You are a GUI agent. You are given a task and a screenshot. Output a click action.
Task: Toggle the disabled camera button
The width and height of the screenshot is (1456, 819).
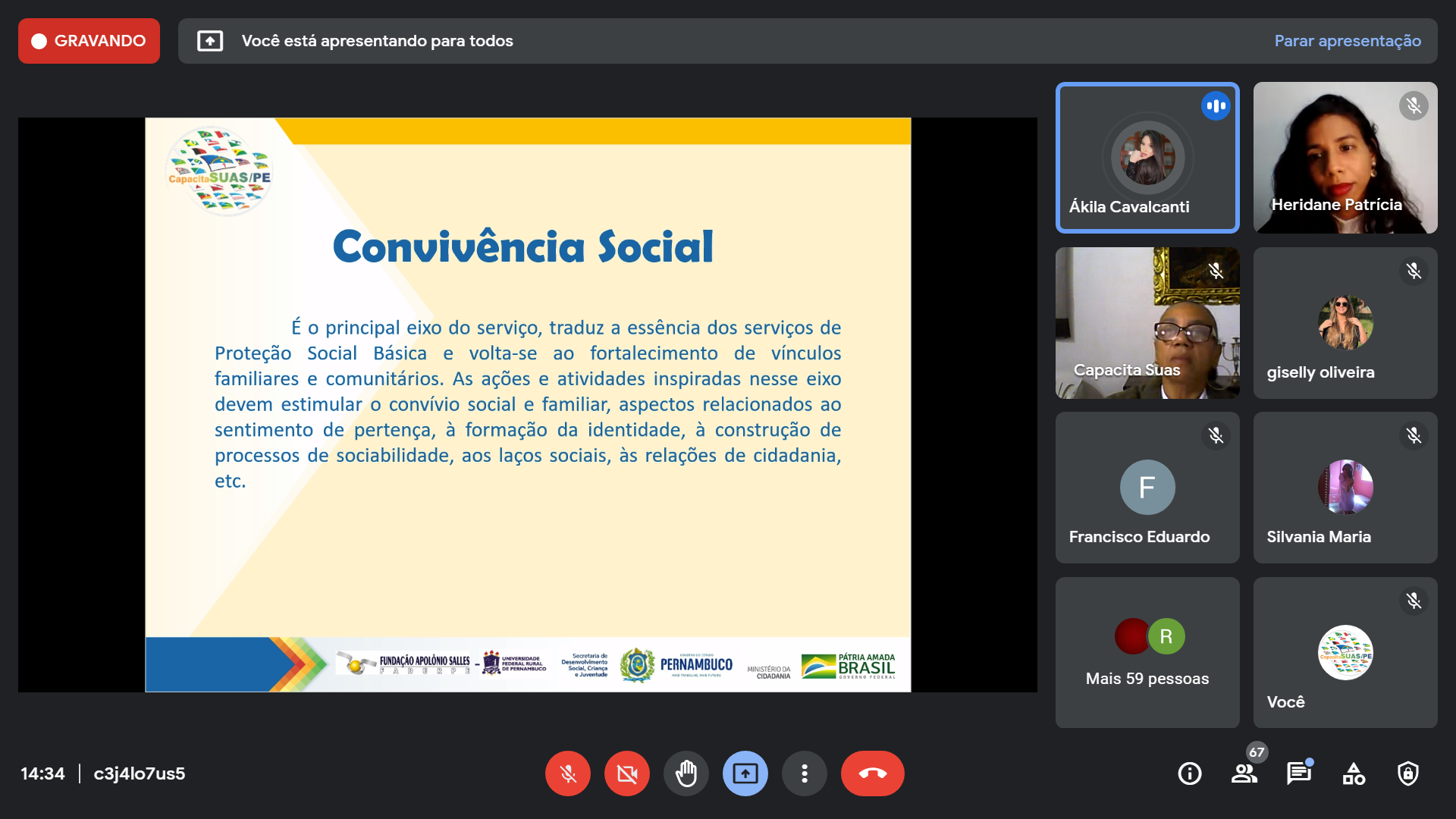tap(626, 773)
